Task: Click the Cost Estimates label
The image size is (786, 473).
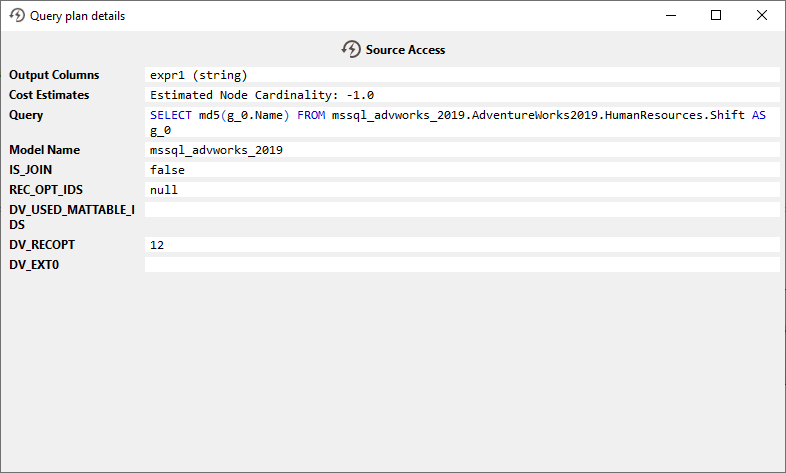Action: [49, 95]
